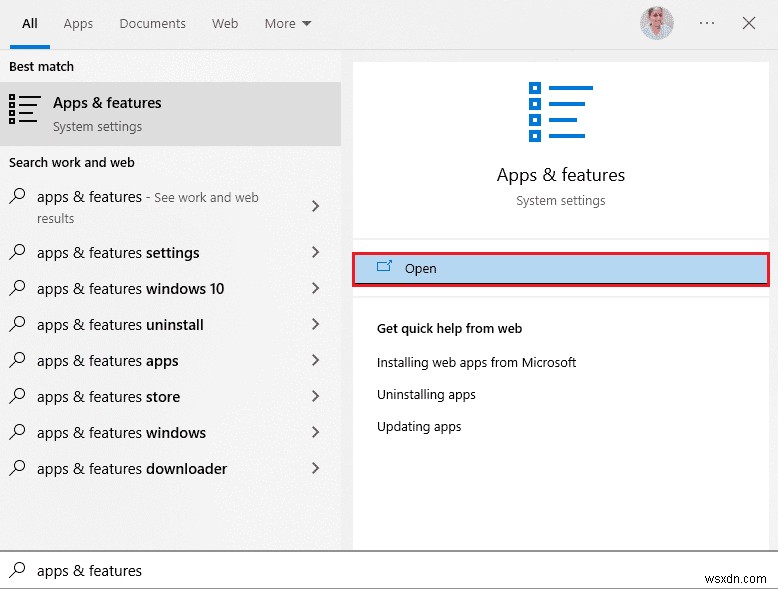The width and height of the screenshot is (778, 589).
Task: Click the search box magnifier icon
Action: [17, 570]
